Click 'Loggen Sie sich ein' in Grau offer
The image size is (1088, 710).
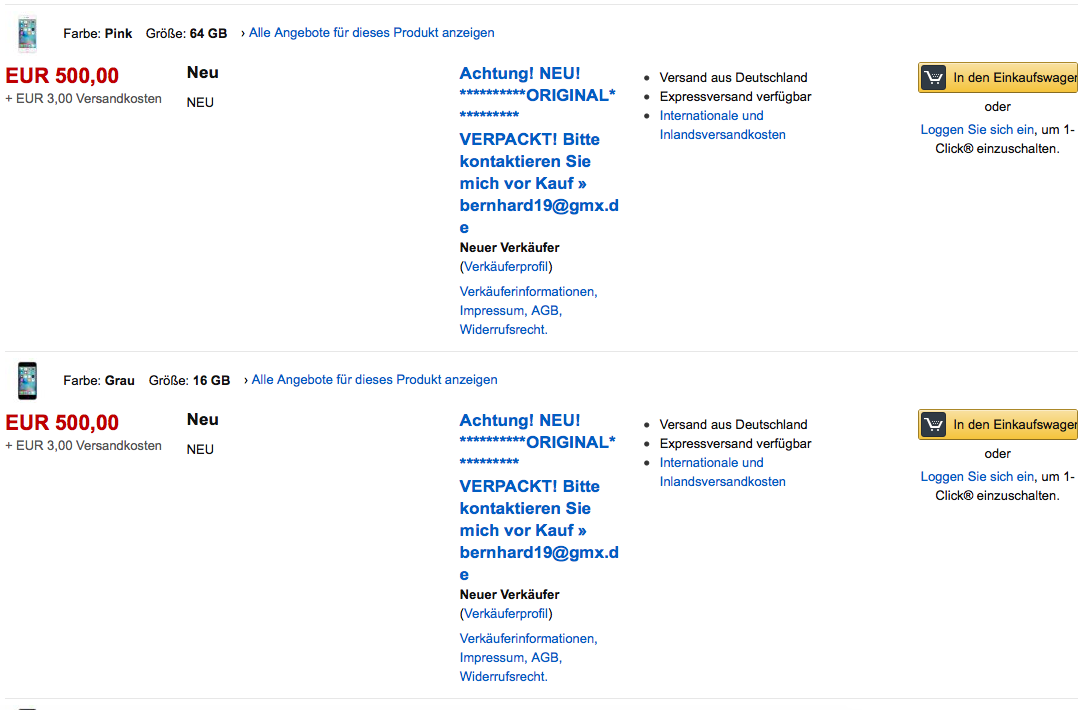[x=977, y=477]
